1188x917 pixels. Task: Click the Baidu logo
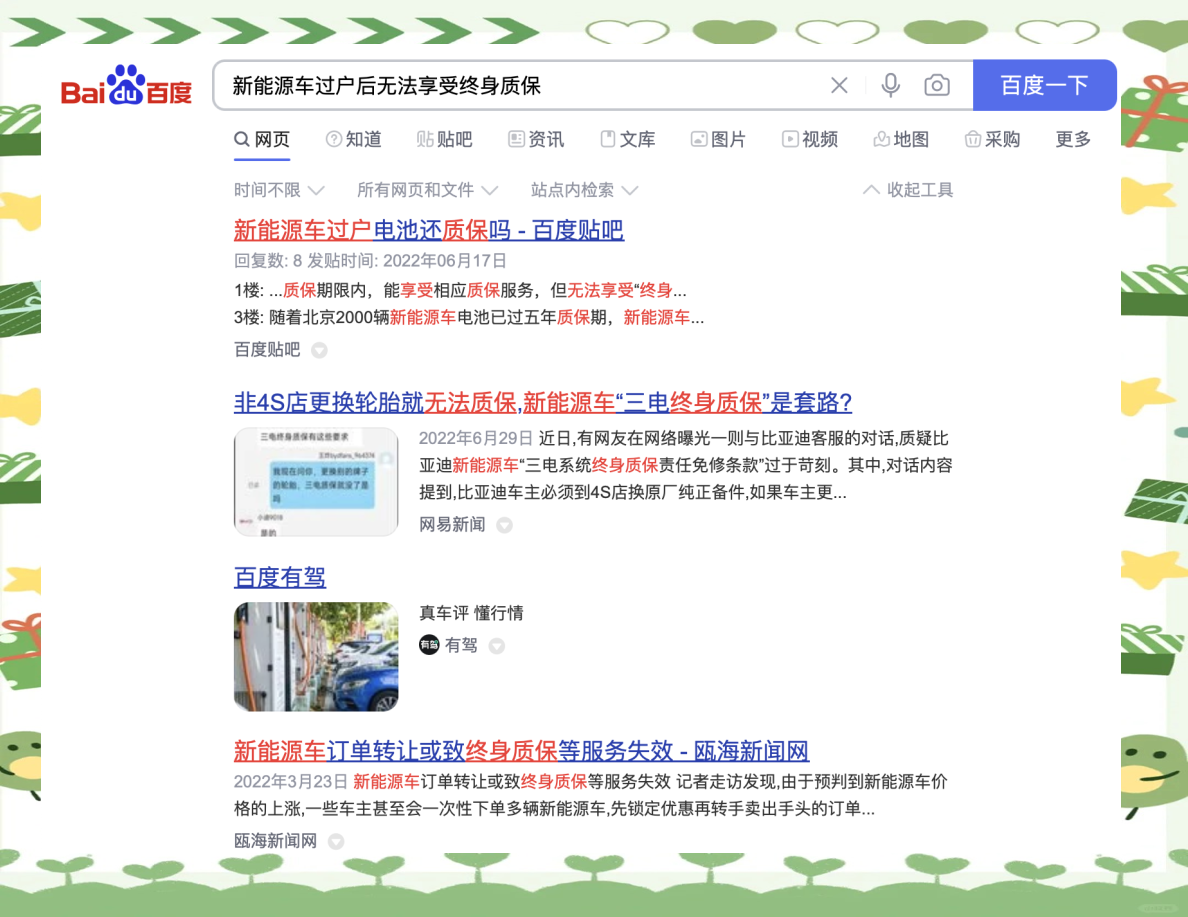click(127, 86)
